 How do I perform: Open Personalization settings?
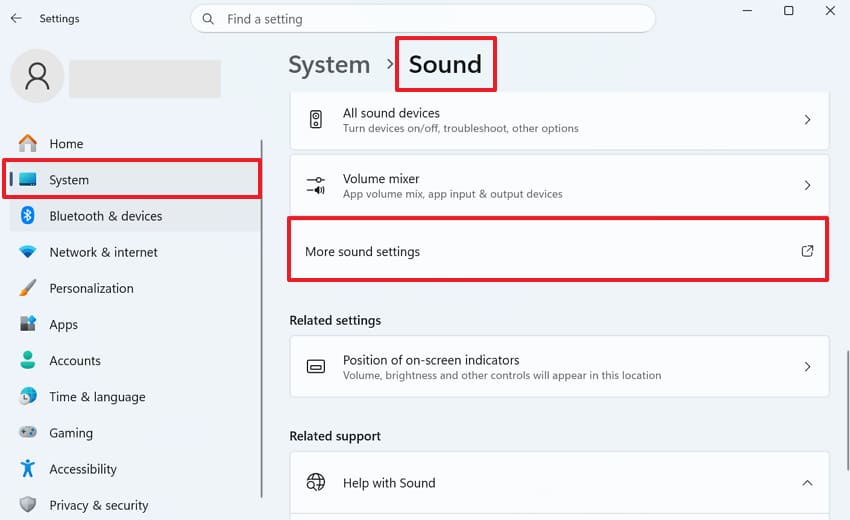pyautogui.click(x=134, y=288)
